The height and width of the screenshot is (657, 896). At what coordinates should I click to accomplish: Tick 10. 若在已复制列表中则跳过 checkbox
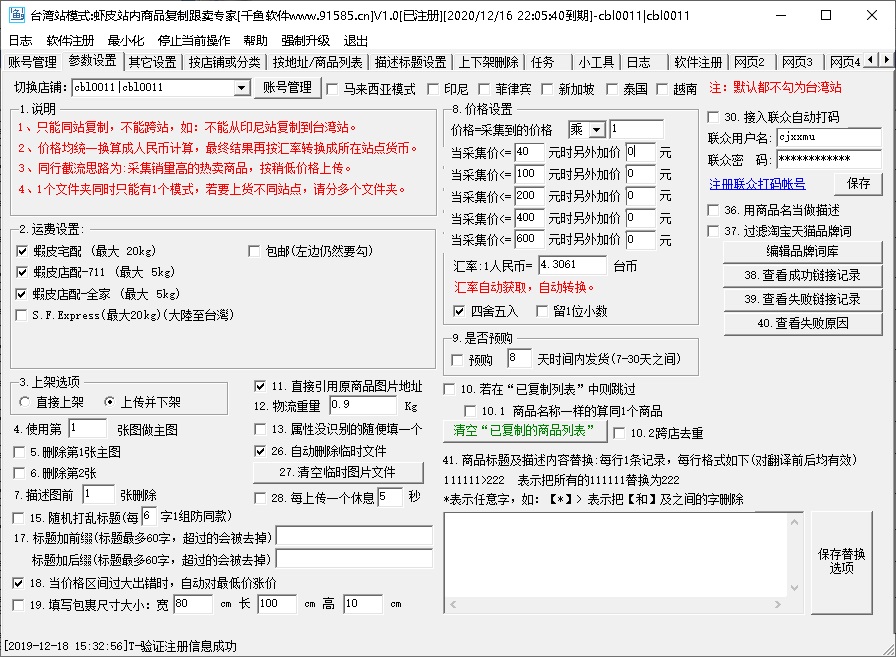[x=449, y=390]
